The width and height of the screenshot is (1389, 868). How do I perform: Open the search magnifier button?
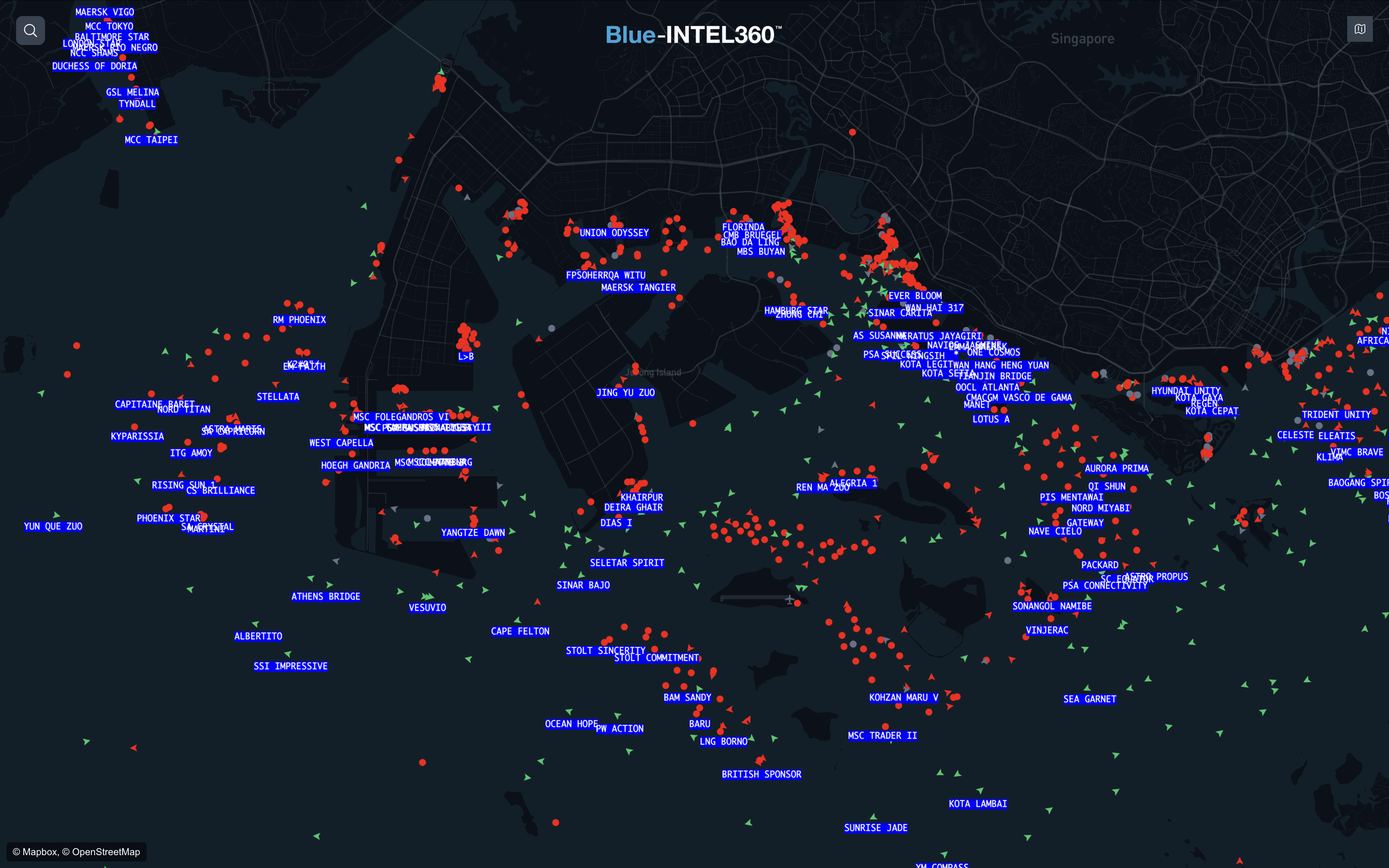click(x=31, y=31)
